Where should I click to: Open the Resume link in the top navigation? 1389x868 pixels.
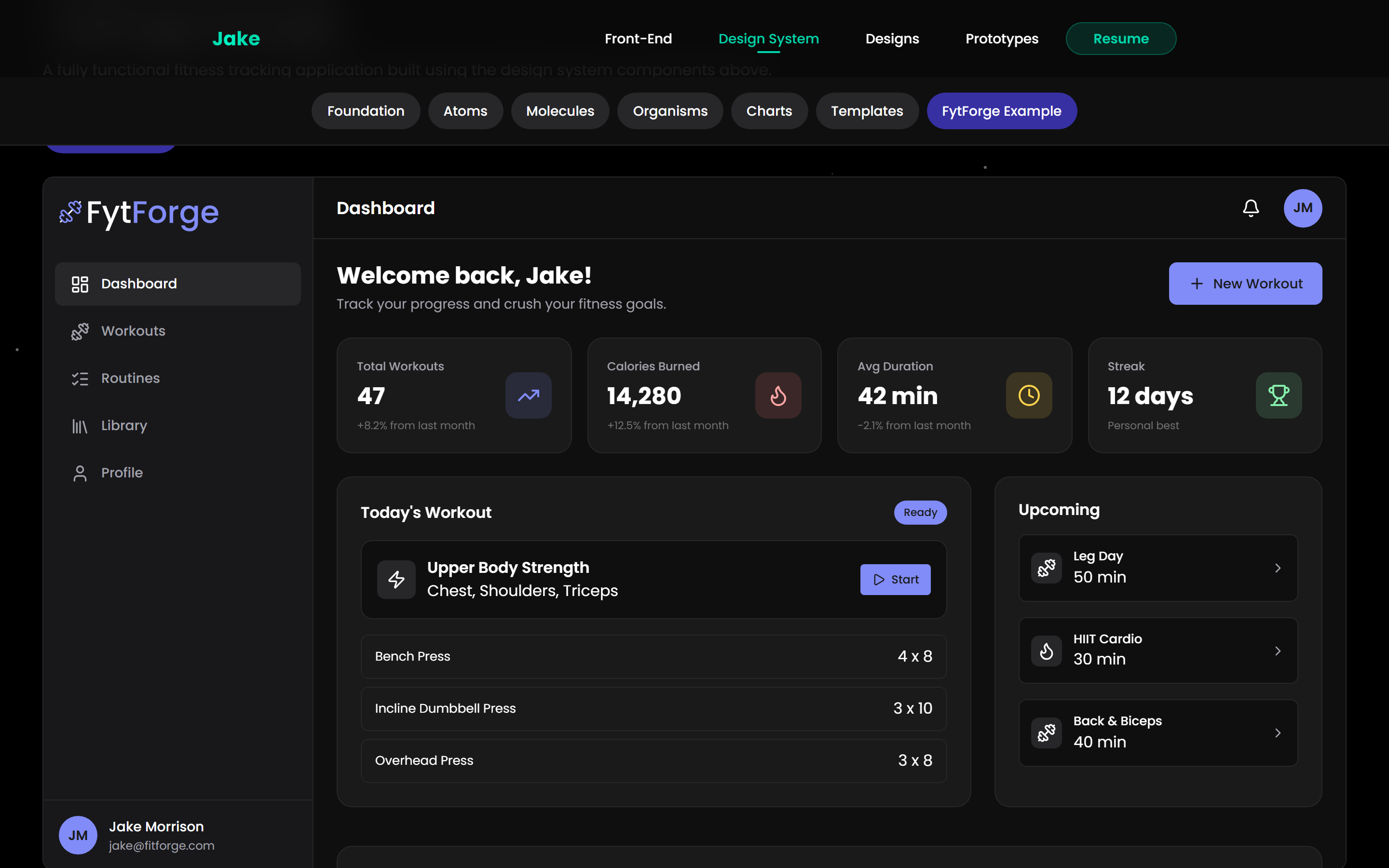point(1120,39)
